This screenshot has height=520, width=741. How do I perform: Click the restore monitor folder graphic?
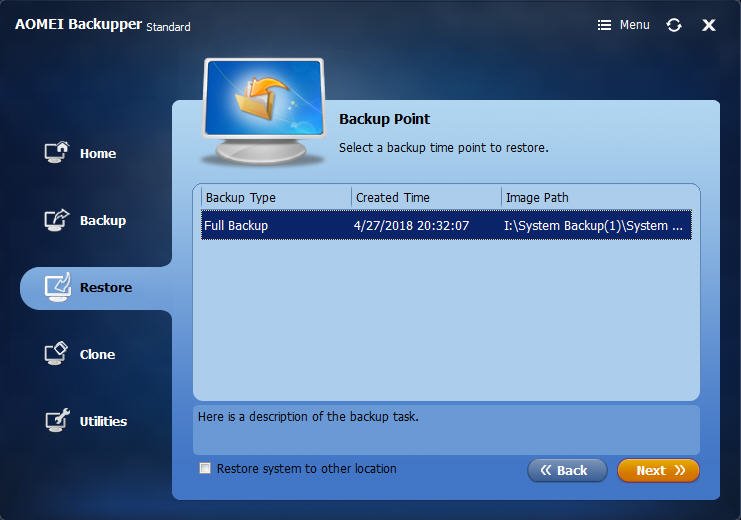tap(264, 111)
